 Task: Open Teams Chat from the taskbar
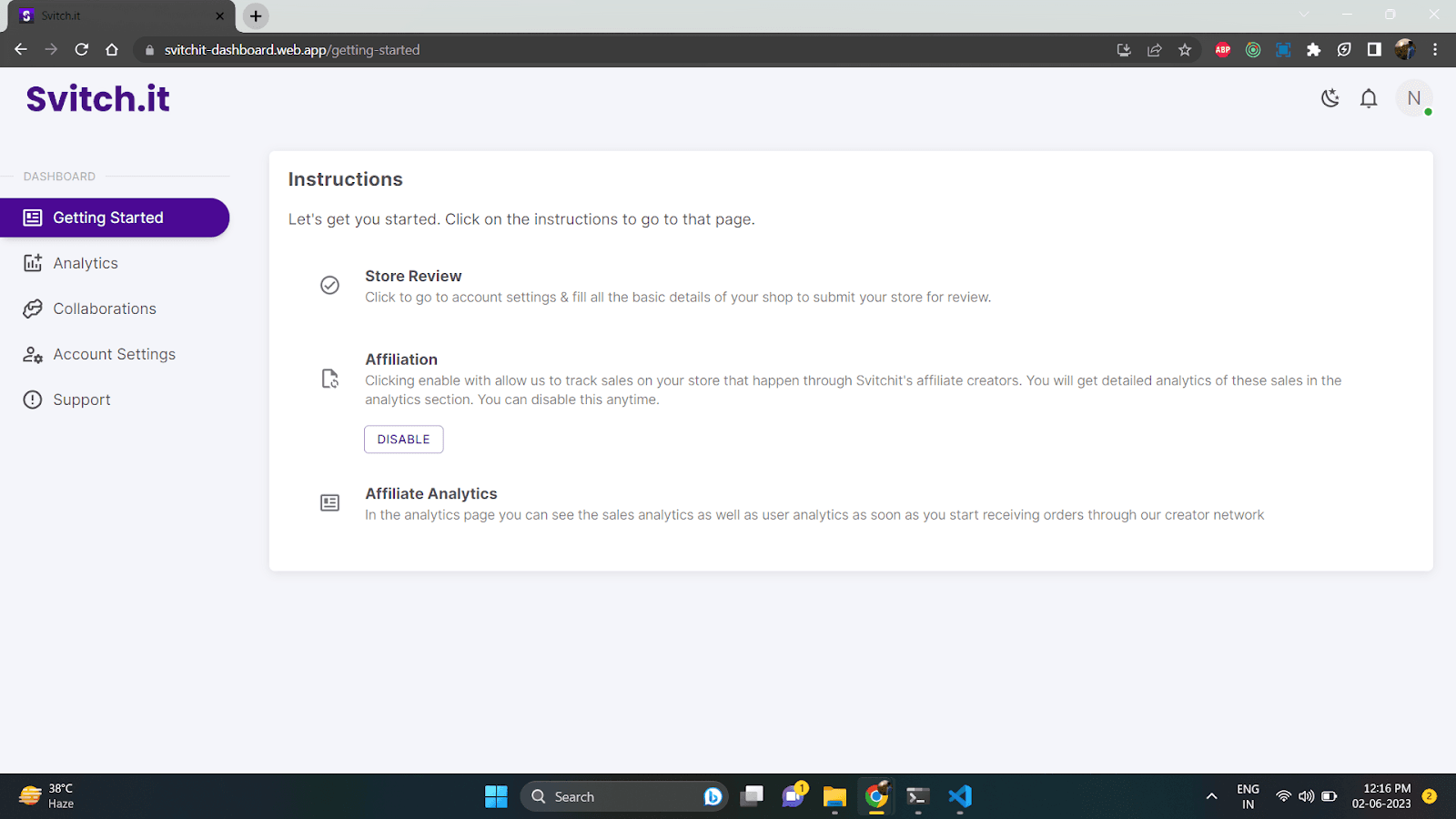click(794, 796)
